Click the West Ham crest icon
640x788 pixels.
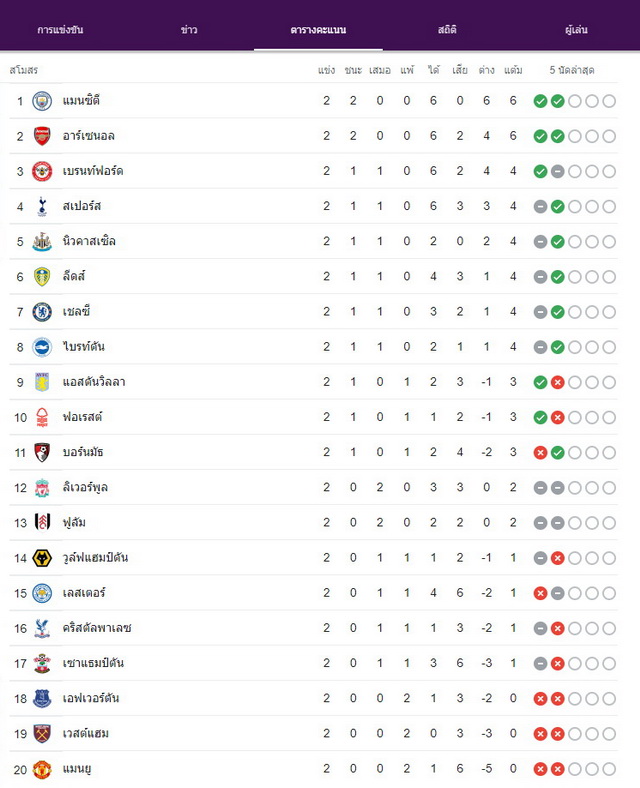click(x=42, y=734)
